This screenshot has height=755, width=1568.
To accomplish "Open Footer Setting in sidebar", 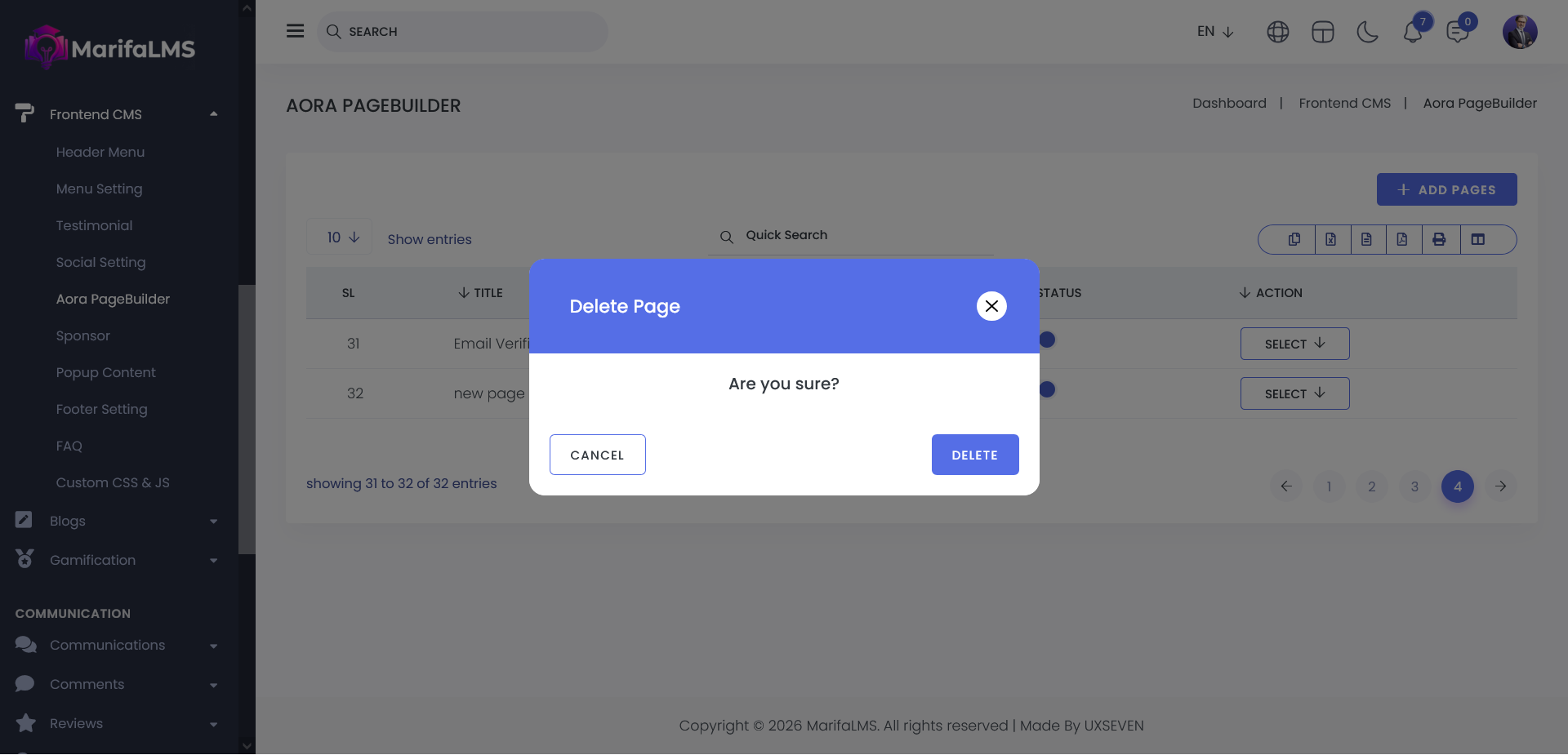I will pos(101,409).
